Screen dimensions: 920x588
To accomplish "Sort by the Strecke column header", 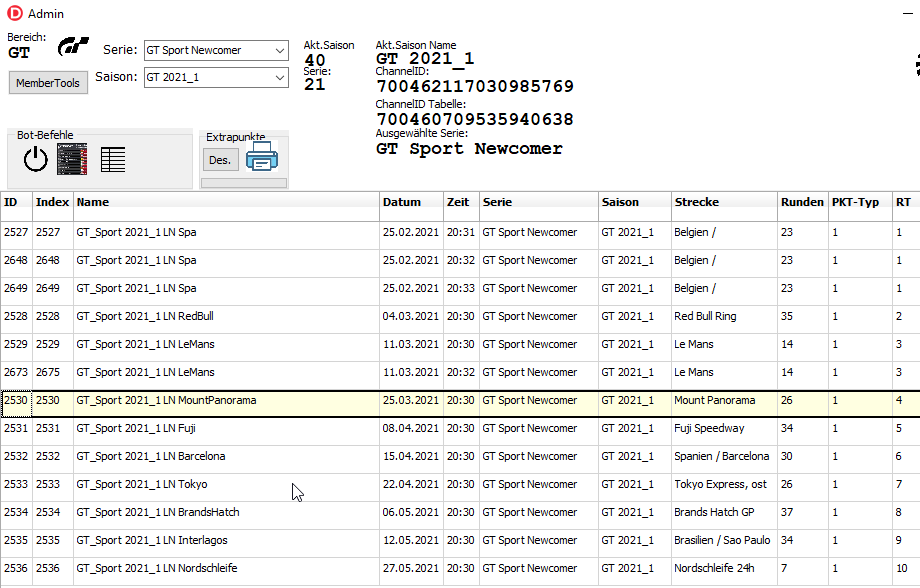I will click(x=724, y=202).
